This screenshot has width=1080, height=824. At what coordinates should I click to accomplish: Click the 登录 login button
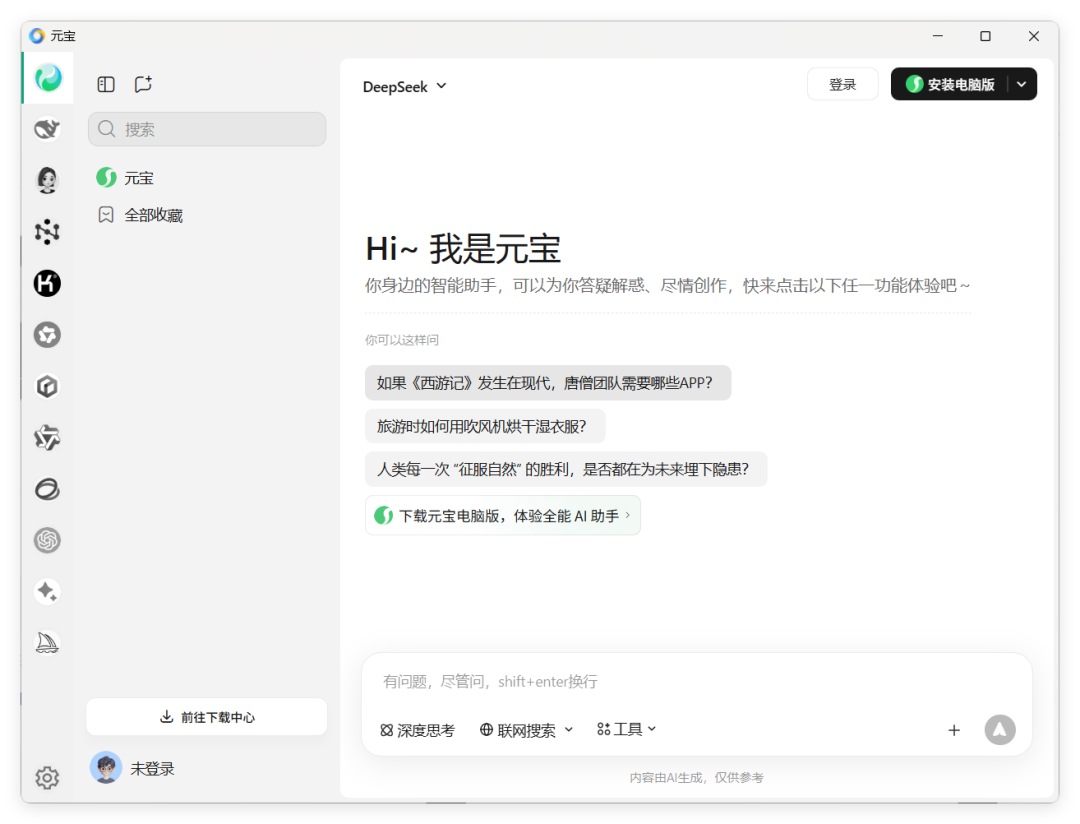click(x=842, y=84)
